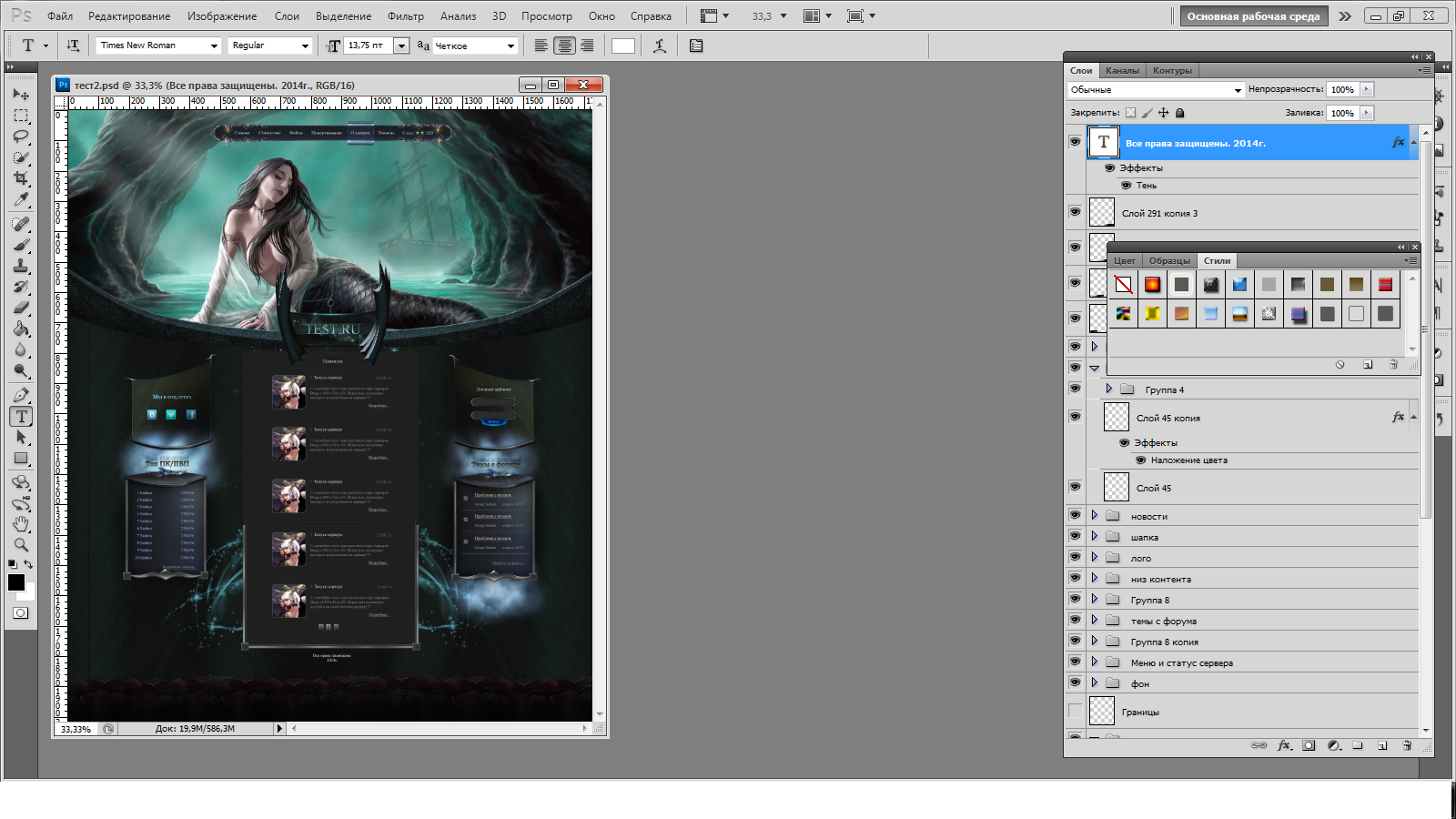1456x819 pixels.
Task: Hide the 'фон' group
Action: click(1075, 682)
